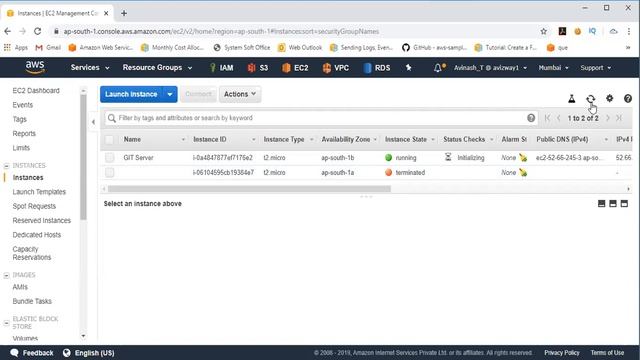Open Gmail bookmark
This screenshot has width=640, height=360.
48,48
